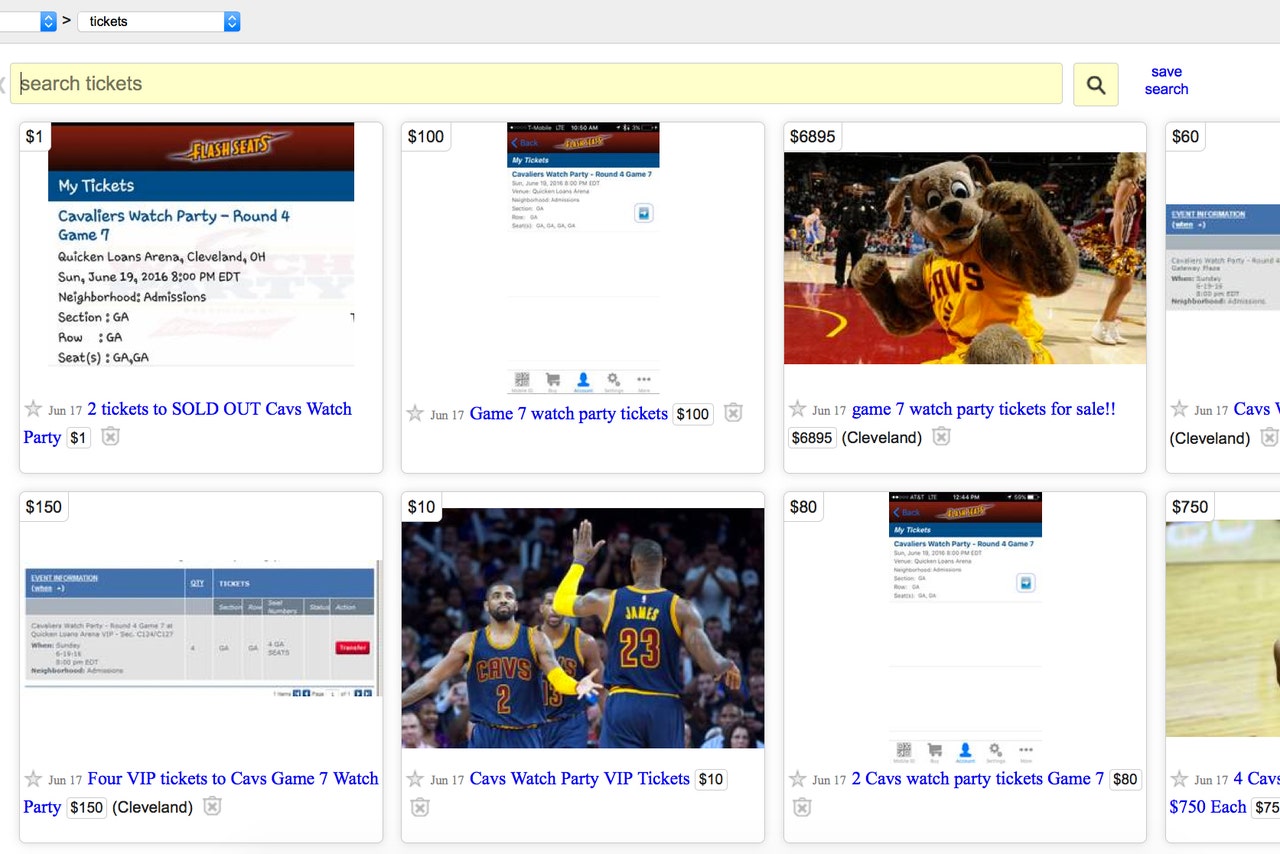
Task: Open 'Four VIP tickets to Cavs Game 7 Watch Party'
Action: coord(200,793)
